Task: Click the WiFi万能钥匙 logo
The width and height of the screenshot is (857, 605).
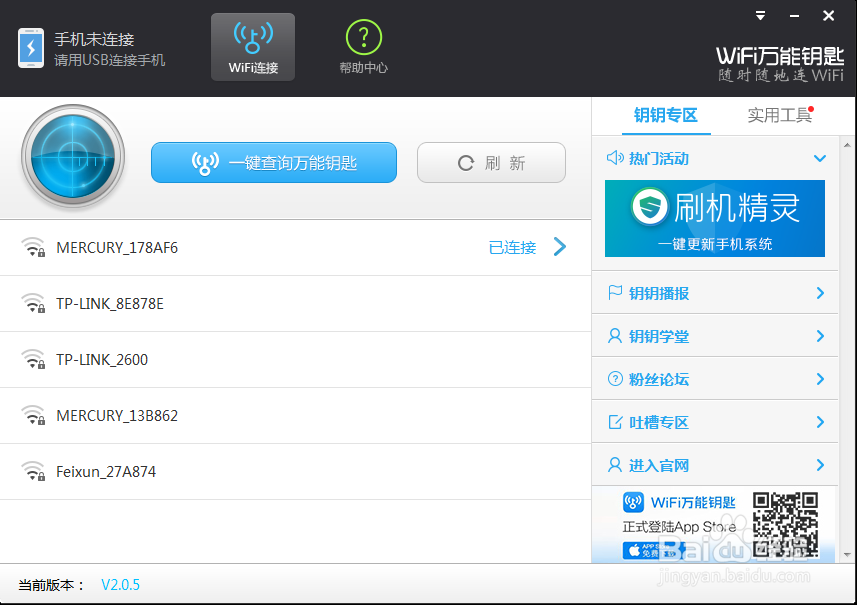Action: pyautogui.click(x=780, y=64)
